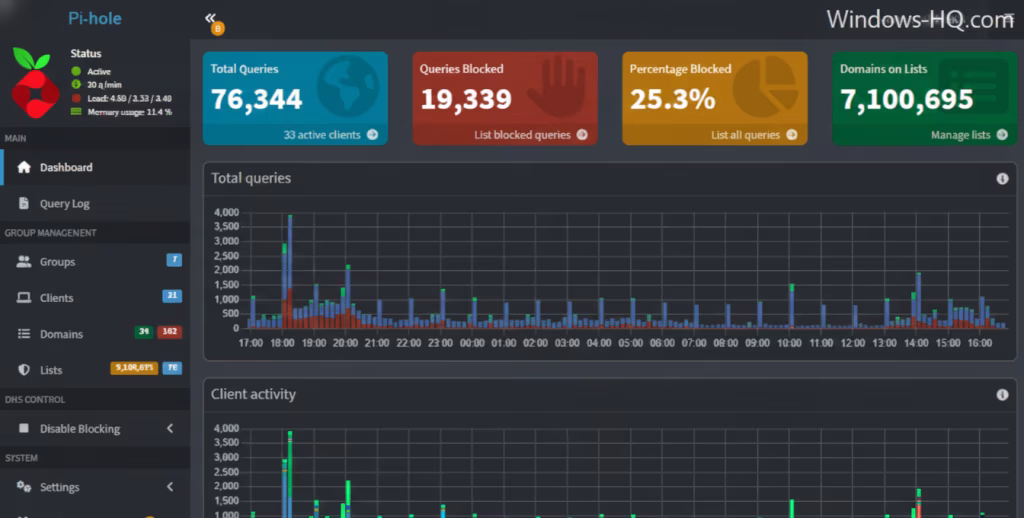Click the Total Queries value 76,344
This screenshot has height=518, width=1024.
256,99
